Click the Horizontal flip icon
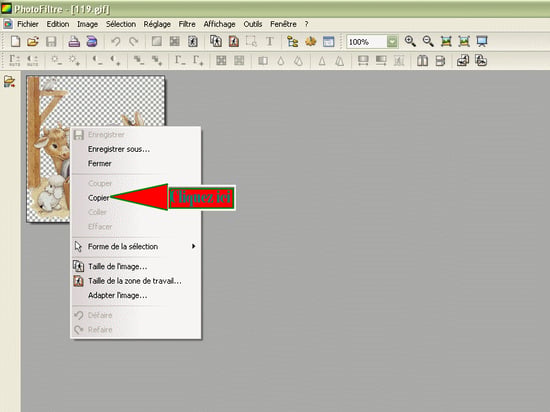 422,61
